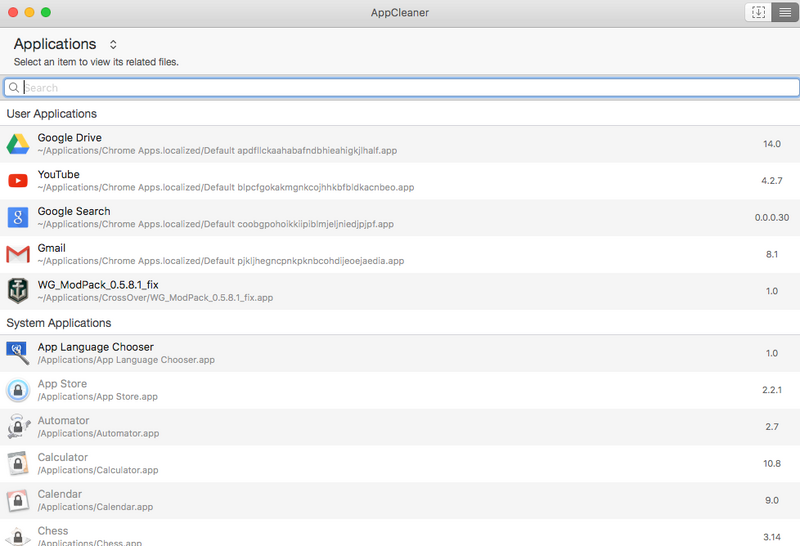Viewport: 800px width, 546px height.
Task: Click the Google Search app file path
Action: click(215, 224)
